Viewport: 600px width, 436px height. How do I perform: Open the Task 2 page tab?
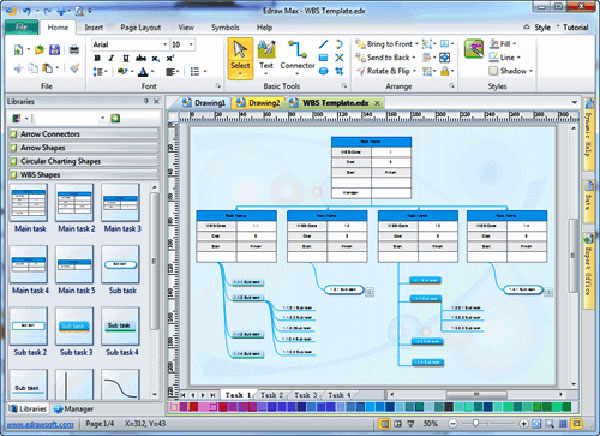(x=271, y=395)
